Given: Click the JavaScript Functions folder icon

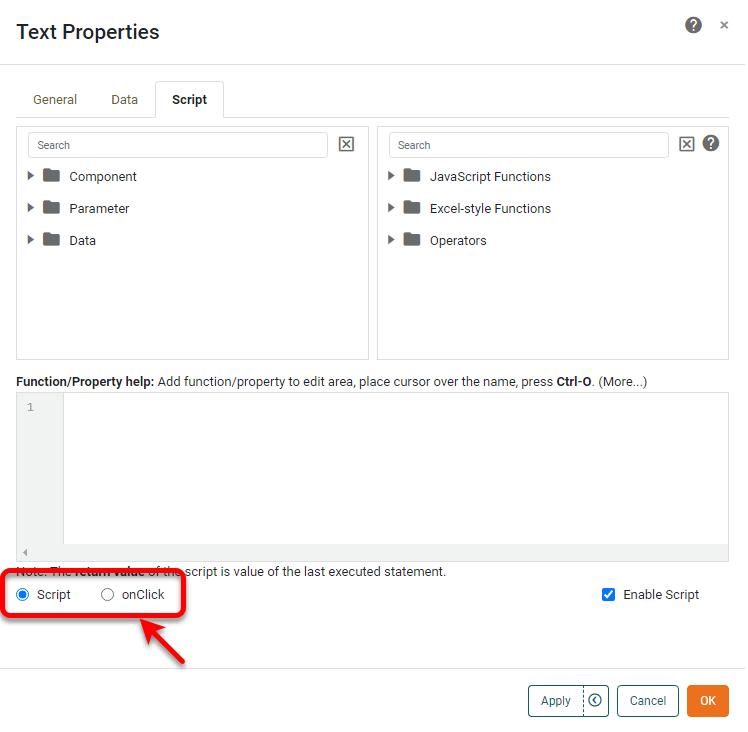Looking at the screenshot, I should [412, 176].
